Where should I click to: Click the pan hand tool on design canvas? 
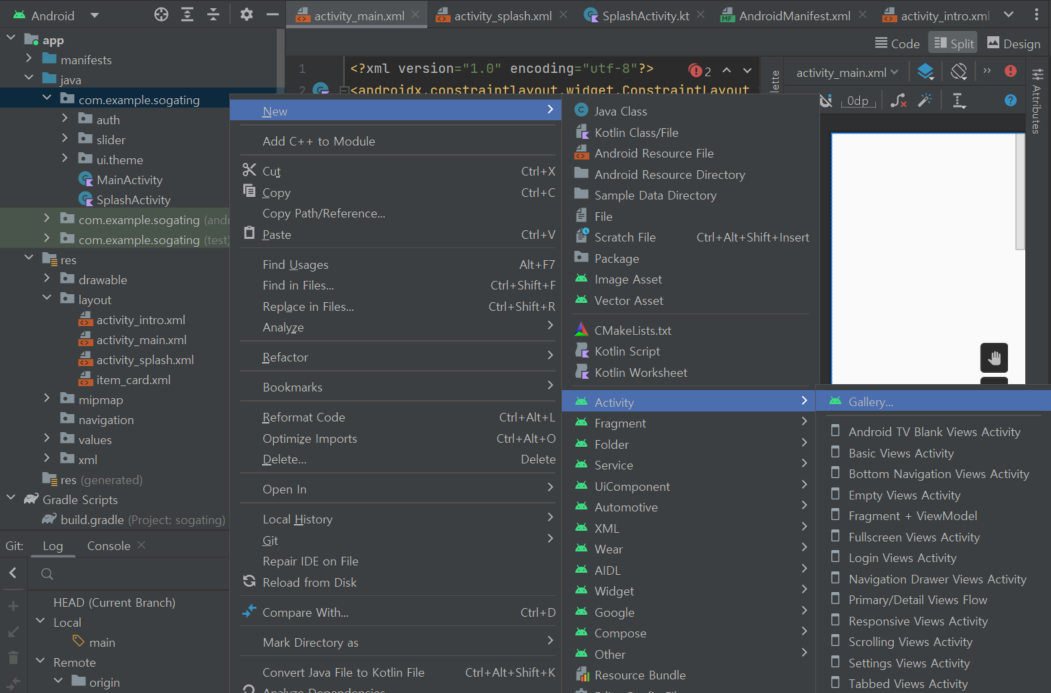994,358
